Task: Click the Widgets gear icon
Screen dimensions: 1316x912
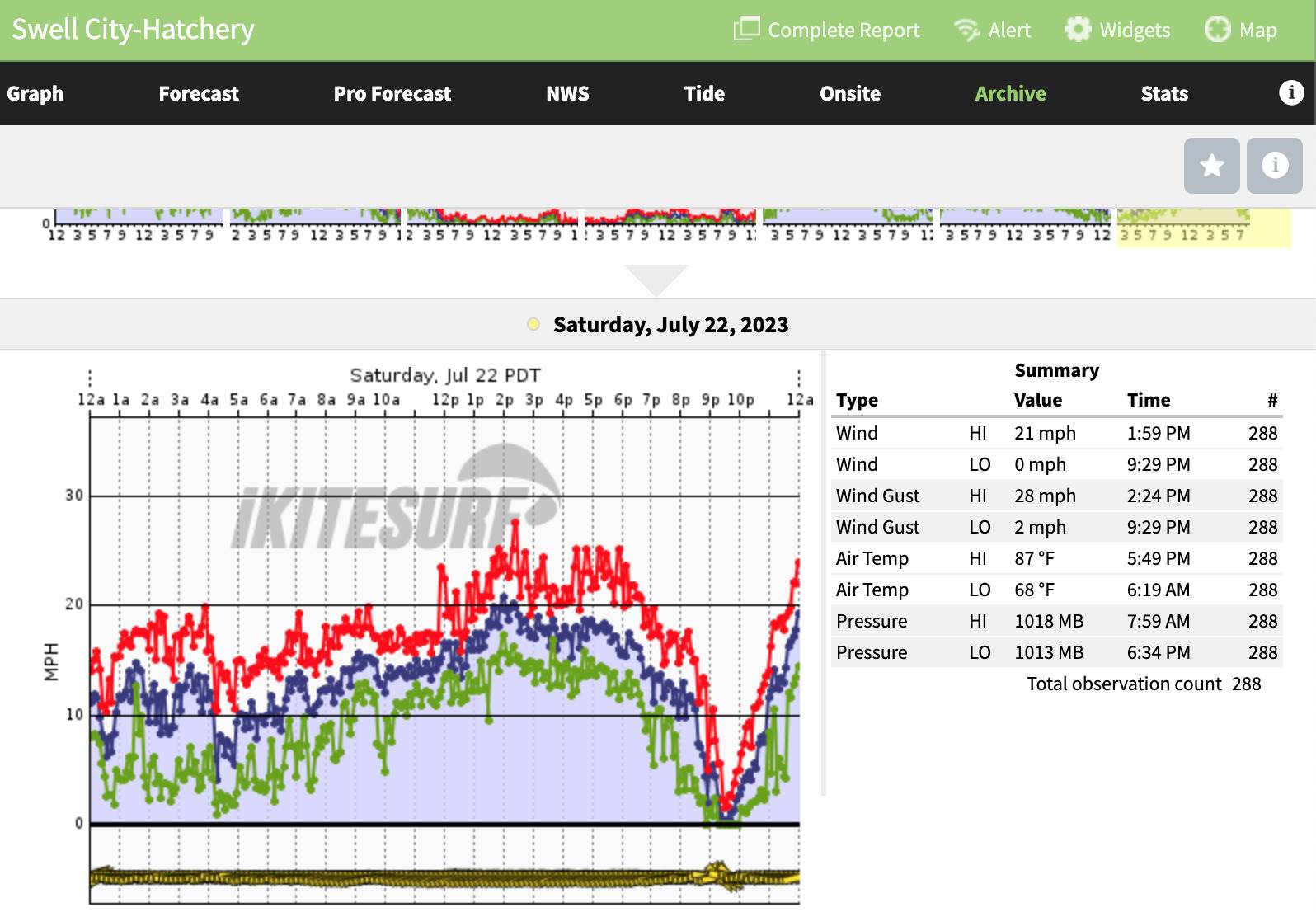Action: click(x=1078, y=29)
